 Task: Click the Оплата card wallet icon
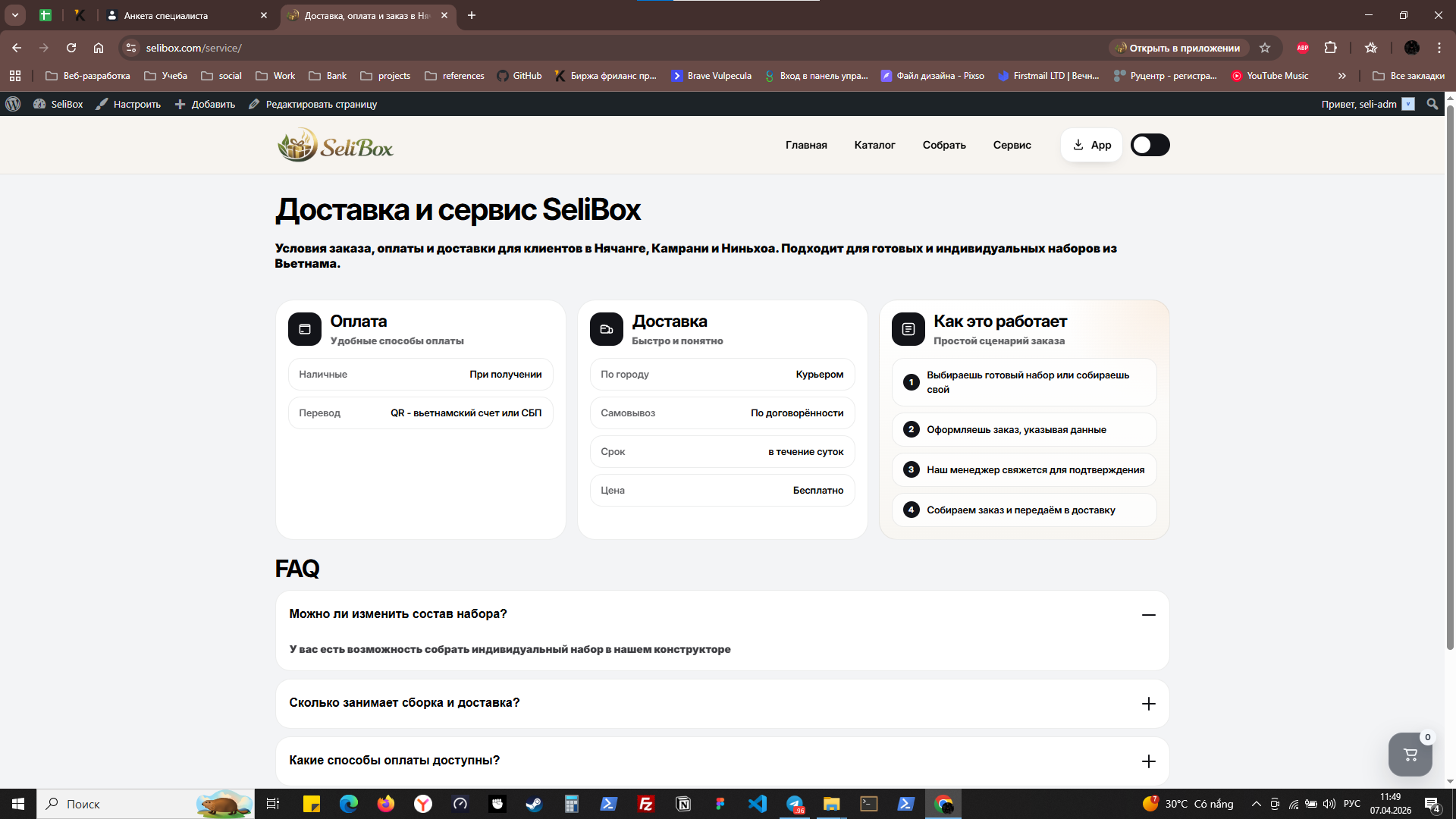click(305, 329)
